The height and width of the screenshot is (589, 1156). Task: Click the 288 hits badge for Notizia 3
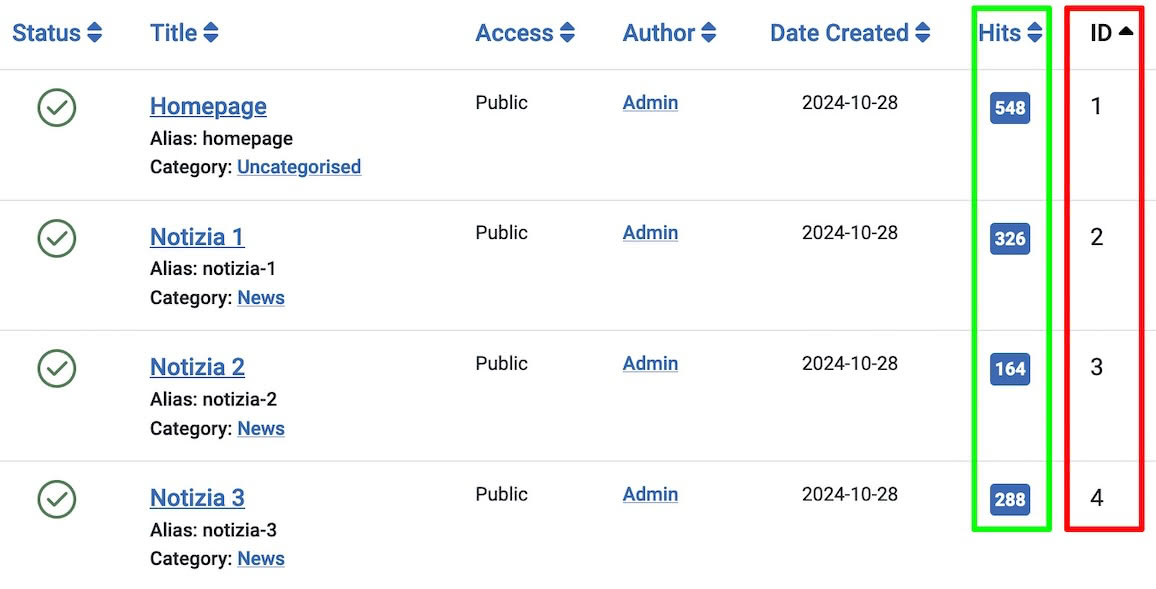(x=1010, y=499)
